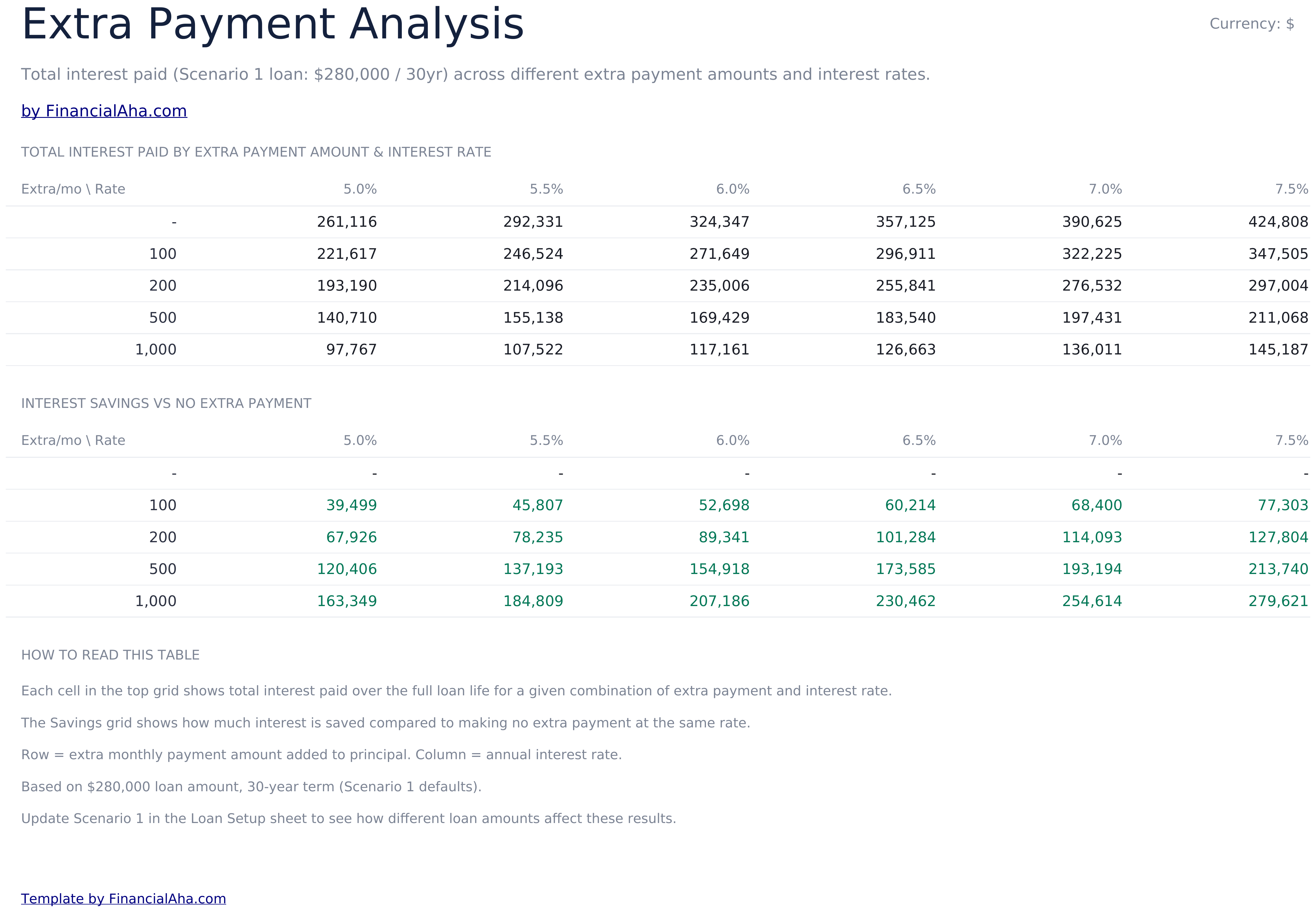Select cell showing 324,347
The image size is (1316, 912).
[720, 222]
